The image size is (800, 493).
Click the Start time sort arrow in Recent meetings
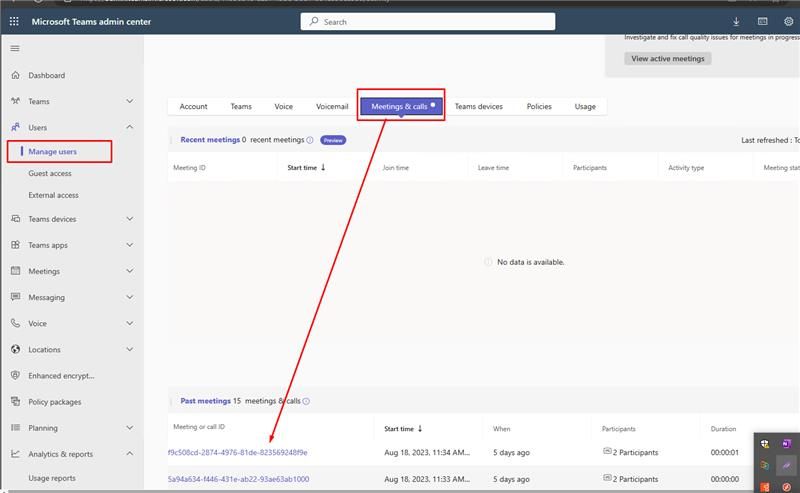click(x=323, y=167)
